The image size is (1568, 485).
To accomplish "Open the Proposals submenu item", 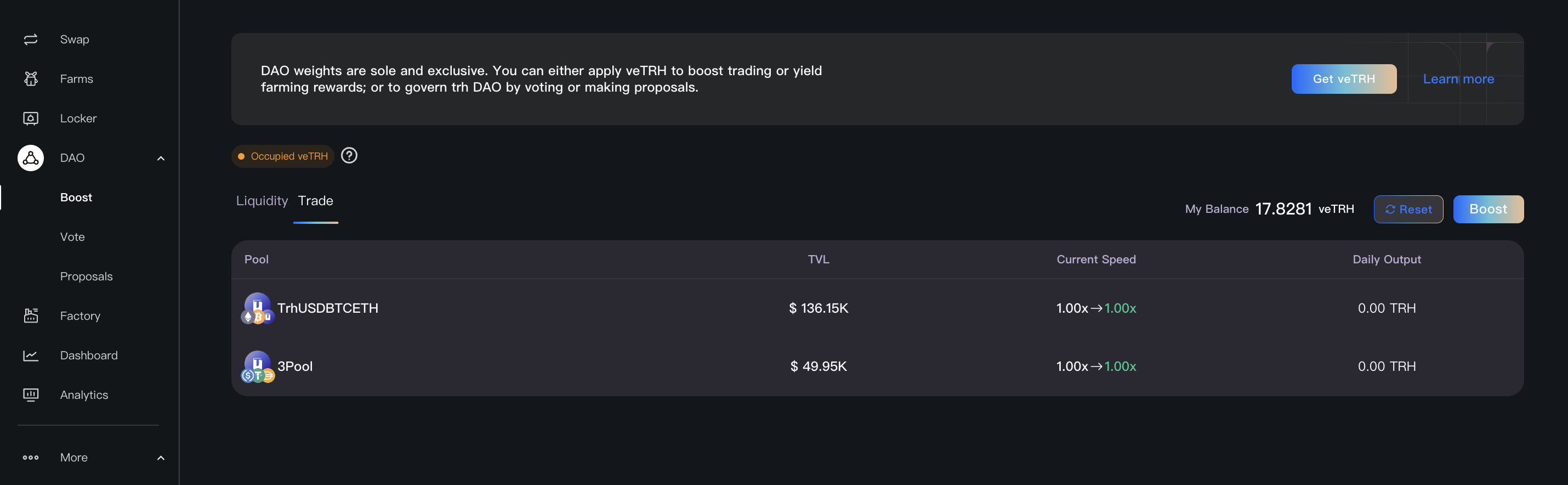I will (x=87, y=277).
